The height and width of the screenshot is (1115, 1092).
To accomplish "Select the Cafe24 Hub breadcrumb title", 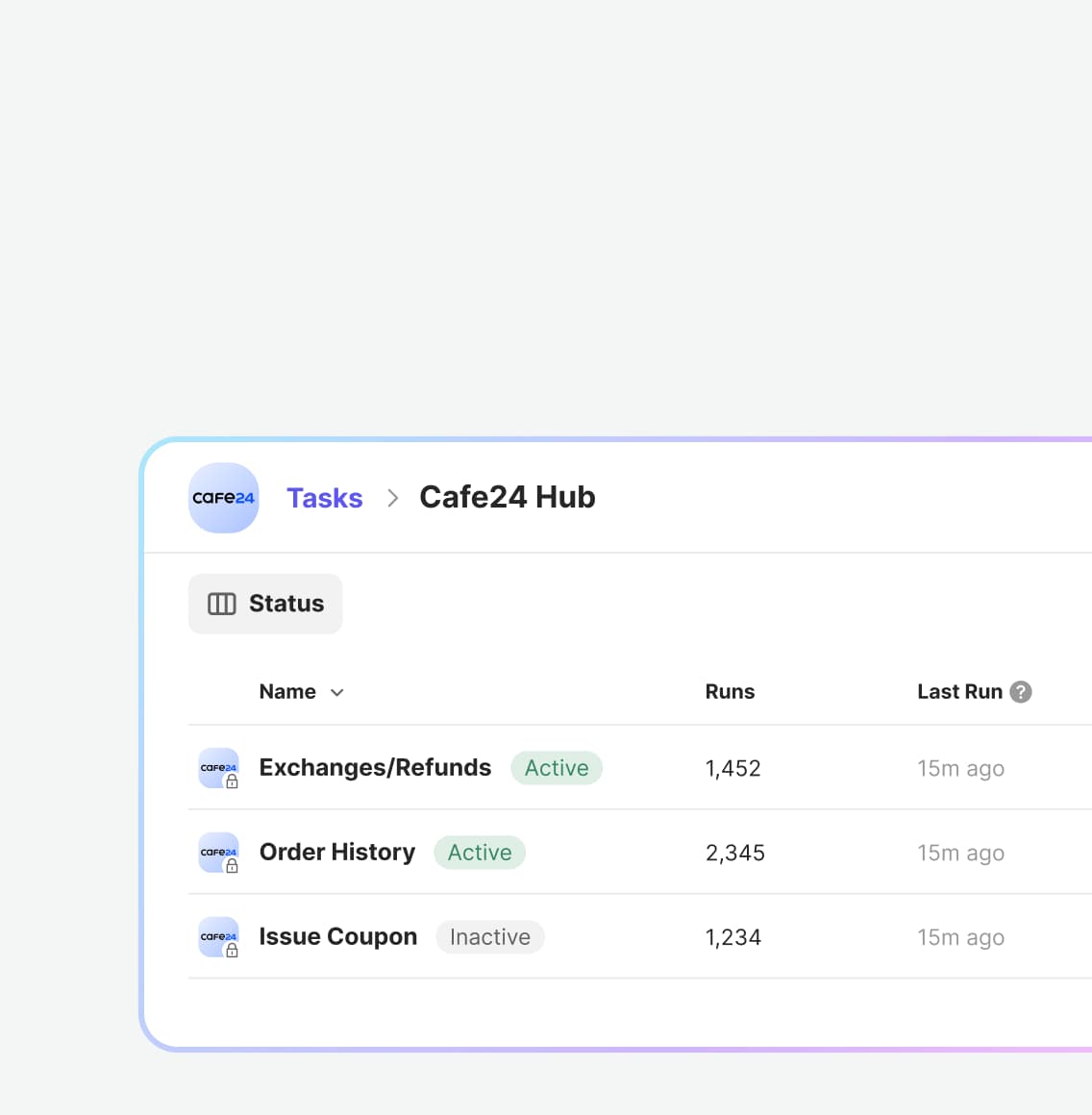I will [x=507, y=497].
